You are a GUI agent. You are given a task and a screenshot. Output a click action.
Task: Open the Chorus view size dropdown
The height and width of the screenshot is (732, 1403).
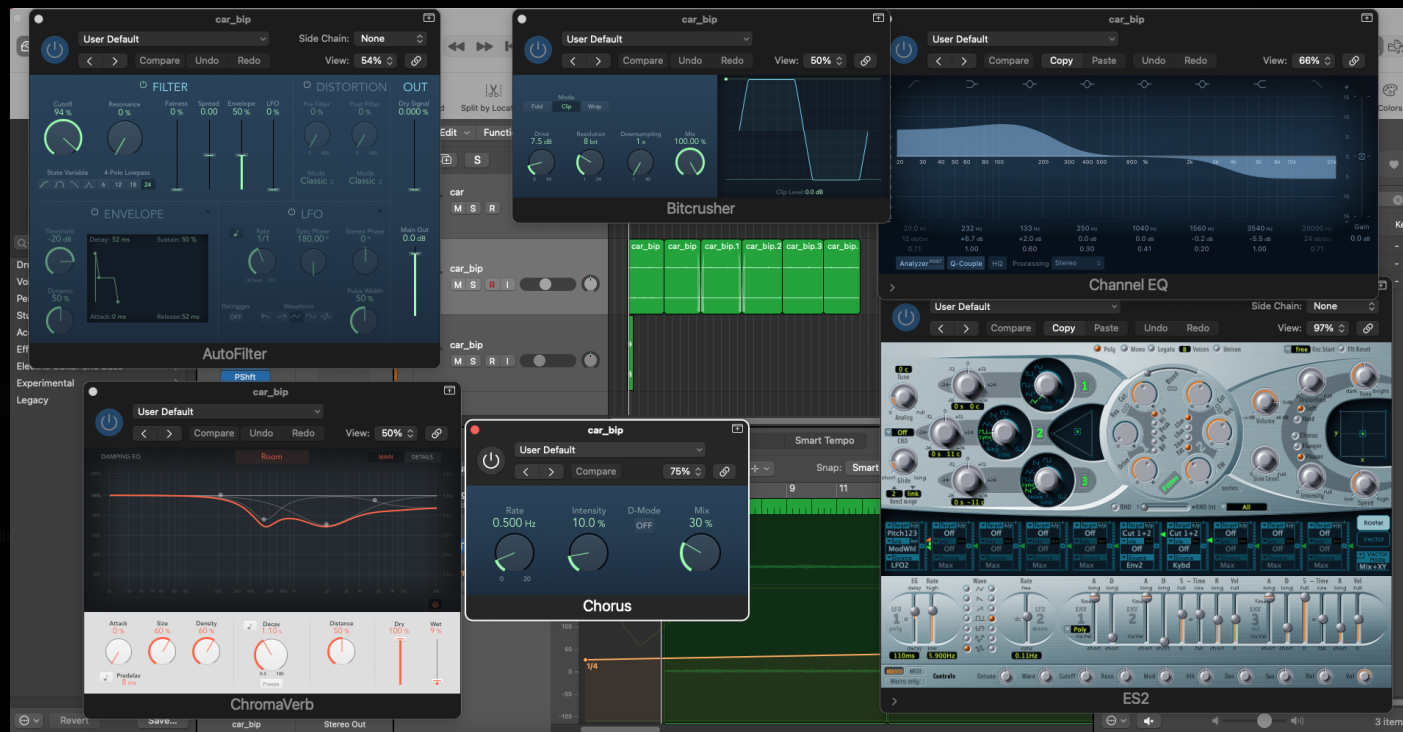685,471
